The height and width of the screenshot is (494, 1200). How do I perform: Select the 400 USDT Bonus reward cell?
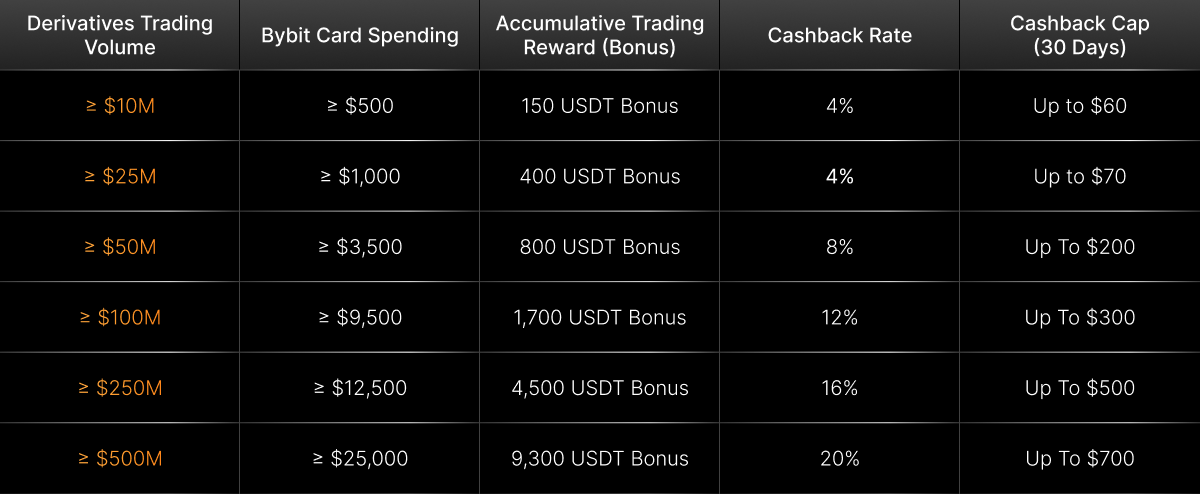(600, 177)
